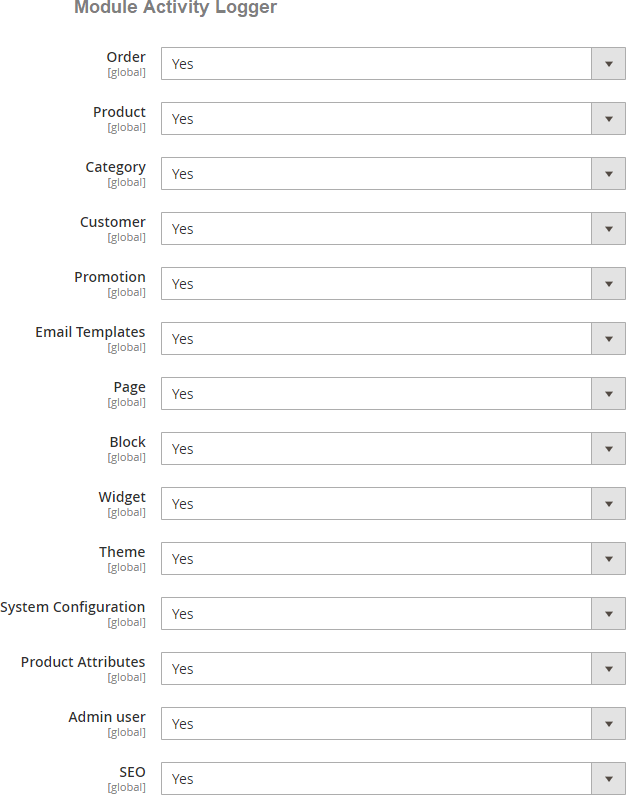Open Product Attributes dropdown arrow
Screen dimensions: 626x795
[608, 669]
